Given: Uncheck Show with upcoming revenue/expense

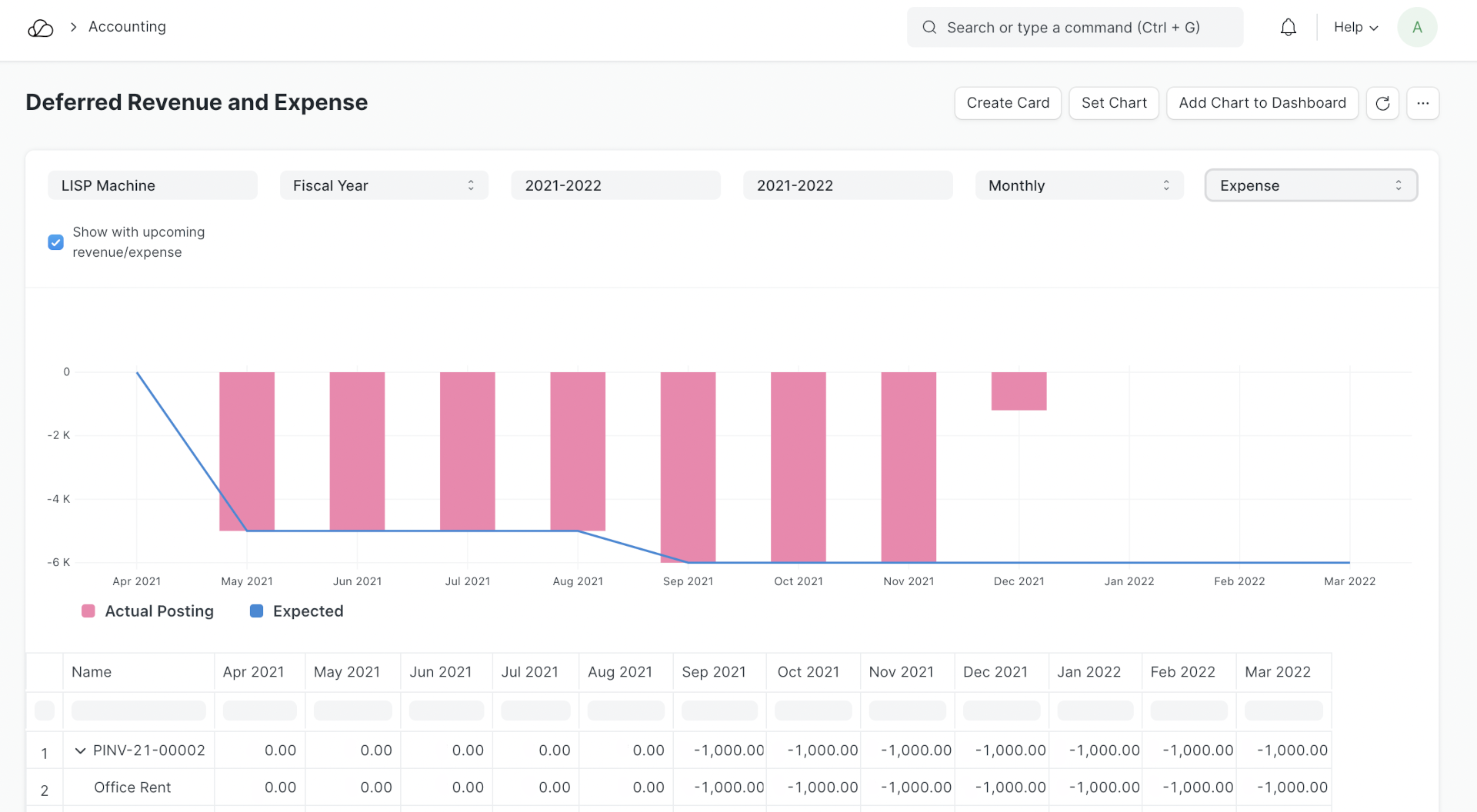Looking at the screenshot, I should pos(56,242).
